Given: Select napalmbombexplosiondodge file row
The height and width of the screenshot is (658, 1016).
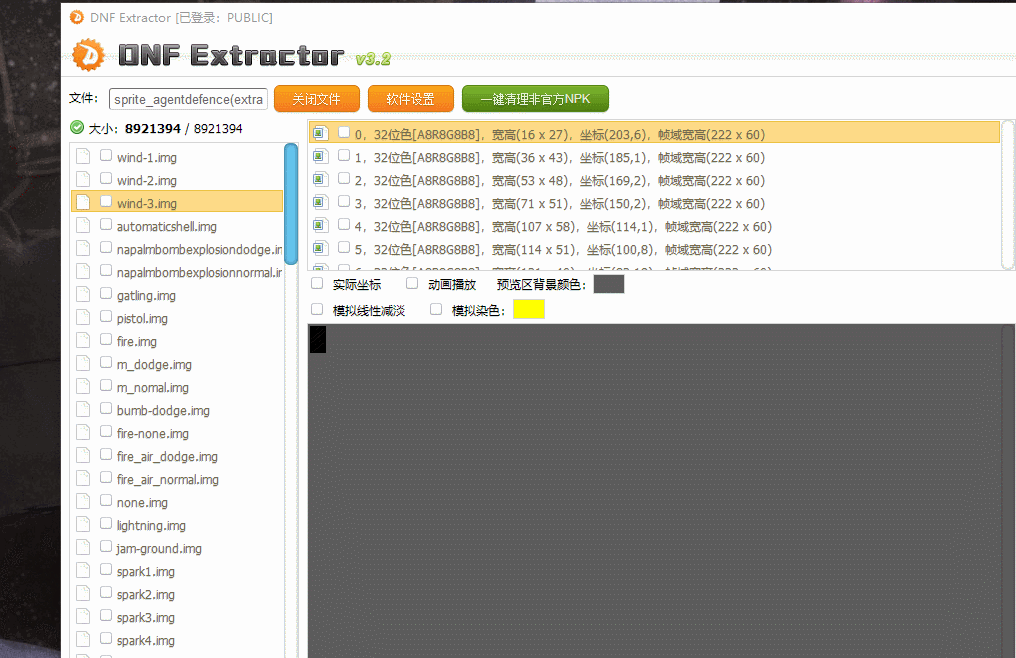Looking at the screenshot, I should tap(177, 249).
